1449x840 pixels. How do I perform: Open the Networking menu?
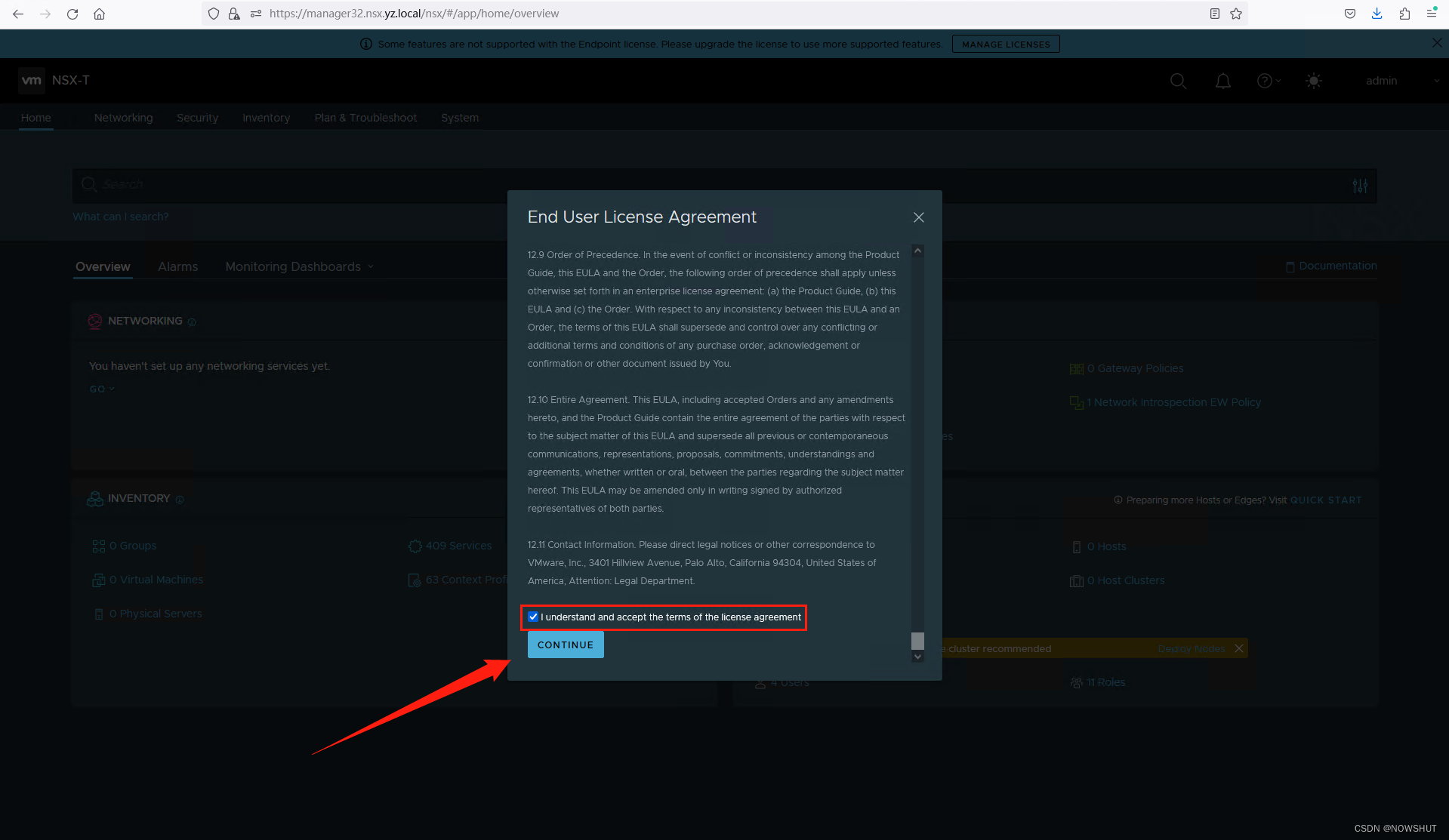tap(124, 118)
